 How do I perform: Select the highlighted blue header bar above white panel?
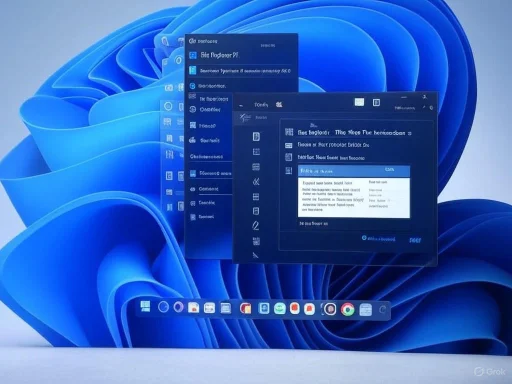(x=354, y=171)
